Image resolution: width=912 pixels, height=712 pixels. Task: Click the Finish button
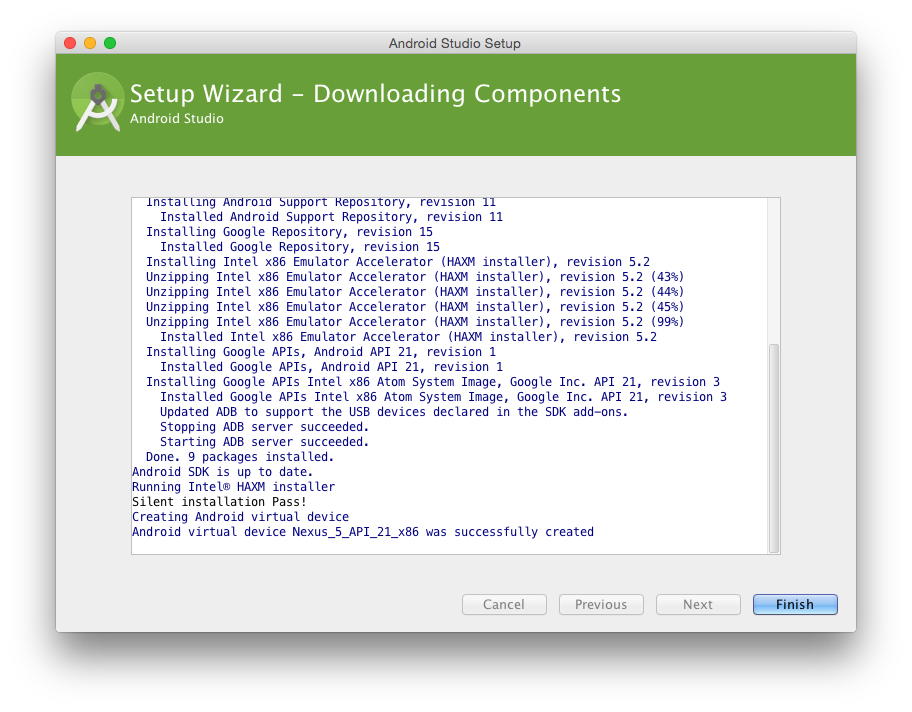[795, 604]
